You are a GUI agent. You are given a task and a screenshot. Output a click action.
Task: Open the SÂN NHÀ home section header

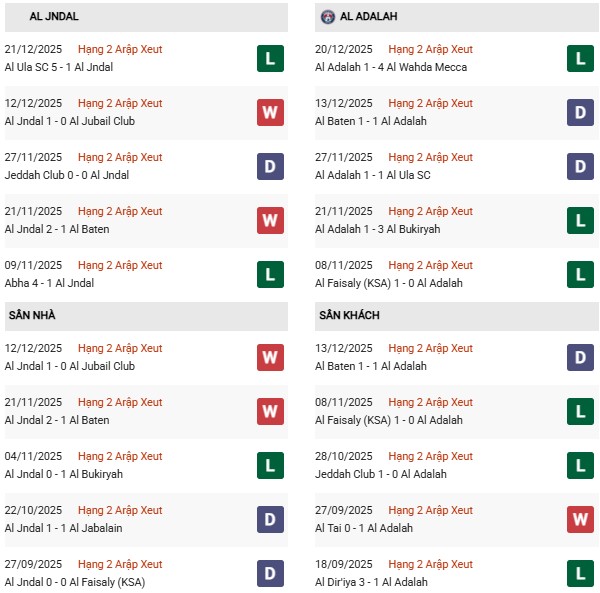(30, 316)
